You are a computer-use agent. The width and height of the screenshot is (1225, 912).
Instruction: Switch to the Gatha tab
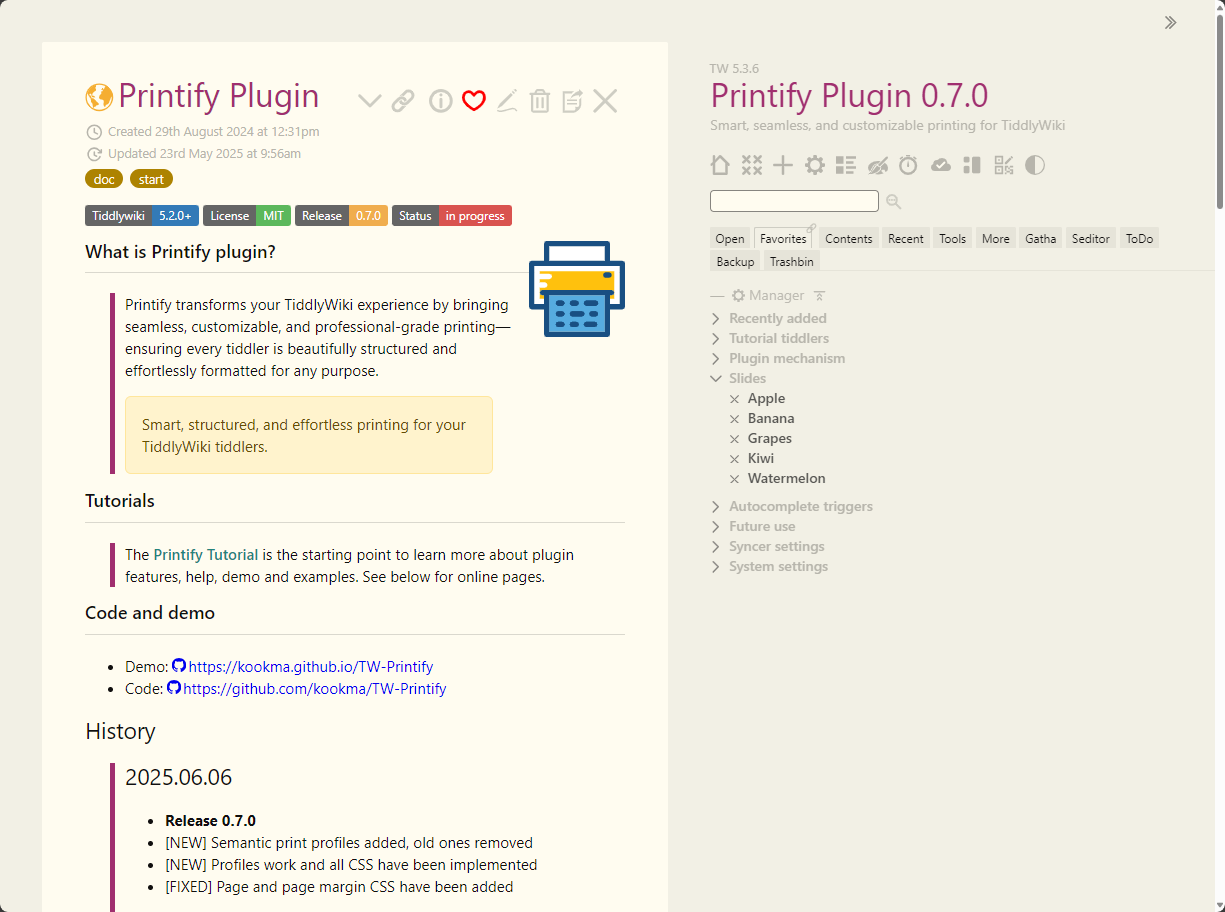(x=1041, y=238)
